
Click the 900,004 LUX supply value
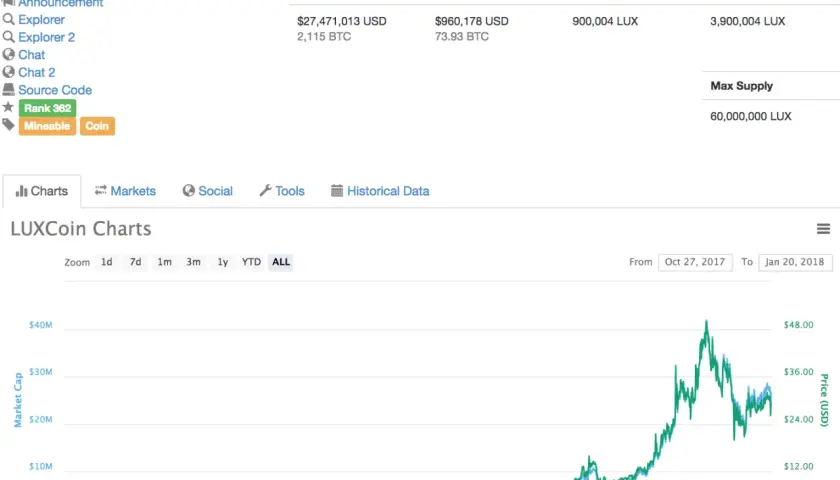605,21
